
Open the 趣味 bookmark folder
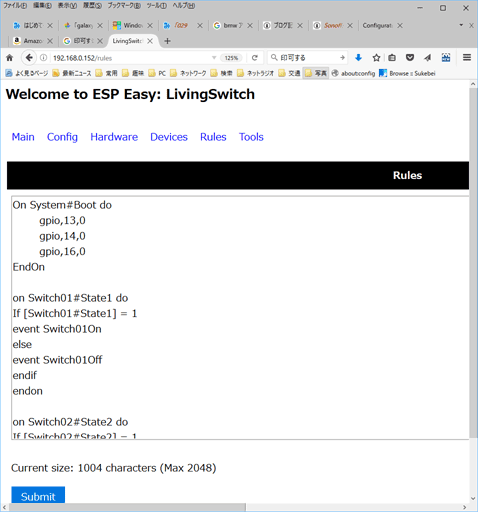click(x=133, y=73)
